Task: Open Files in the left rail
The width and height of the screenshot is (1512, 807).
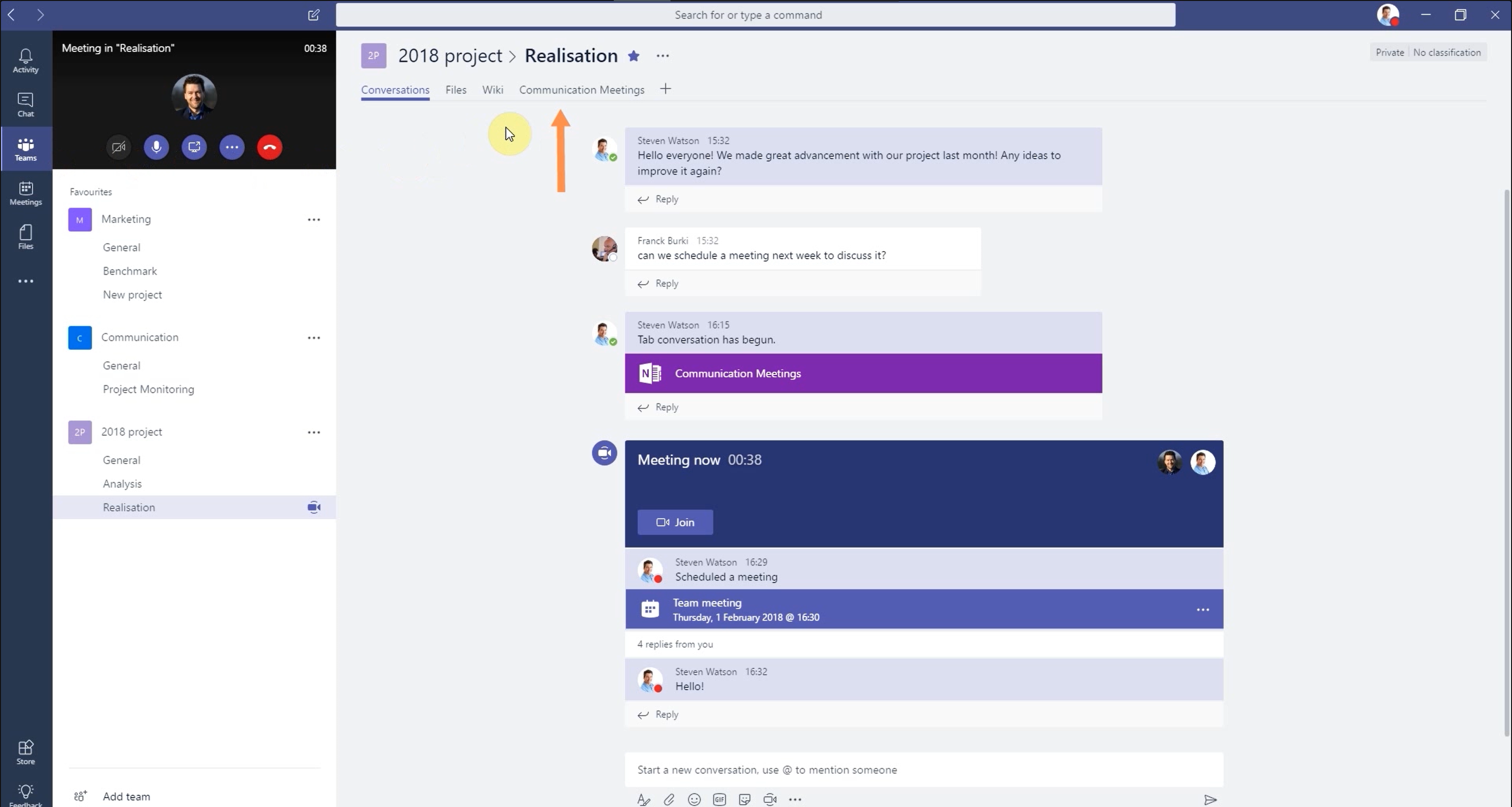Action: 26,237
